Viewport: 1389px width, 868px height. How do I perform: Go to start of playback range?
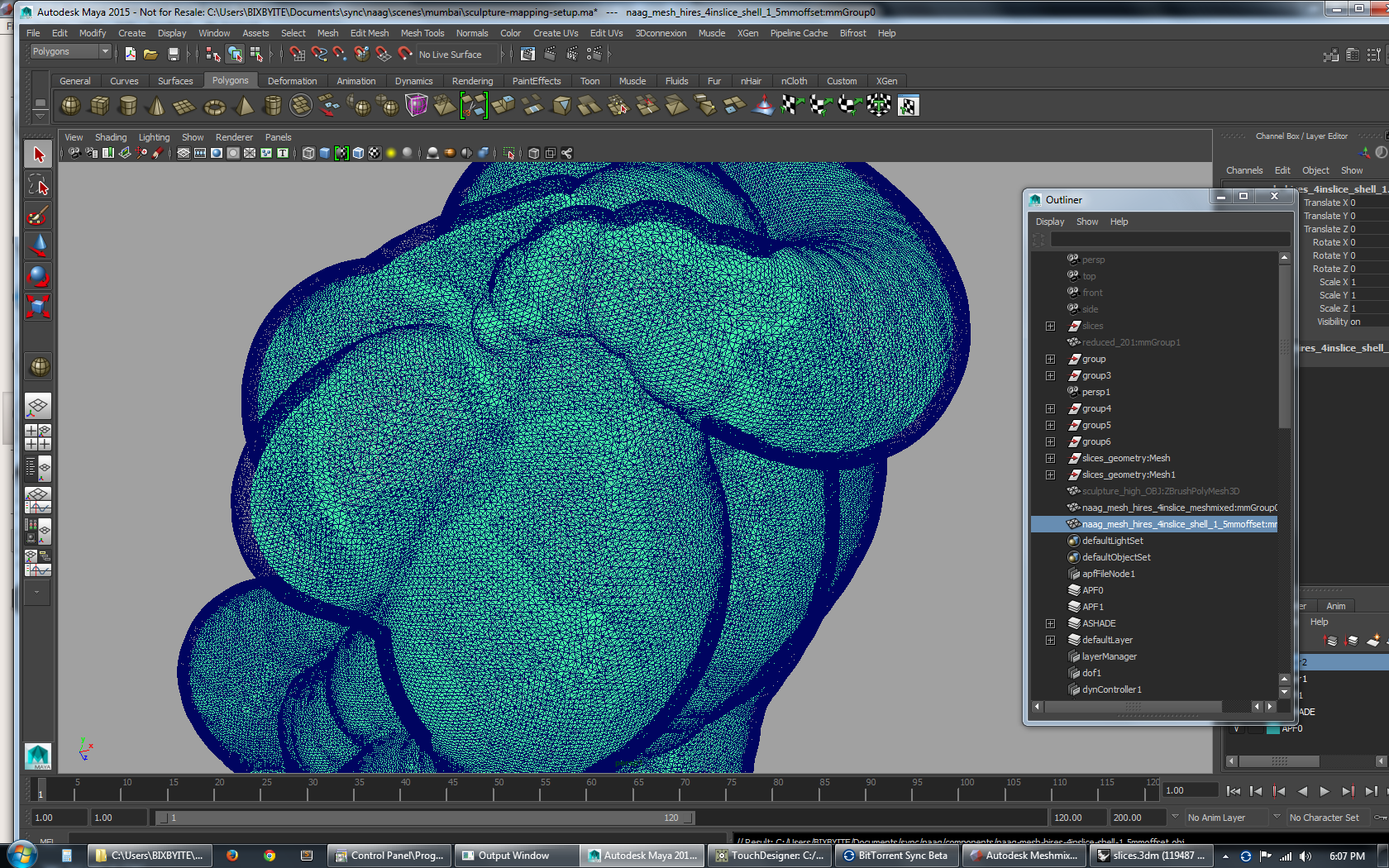(1234, 791)
